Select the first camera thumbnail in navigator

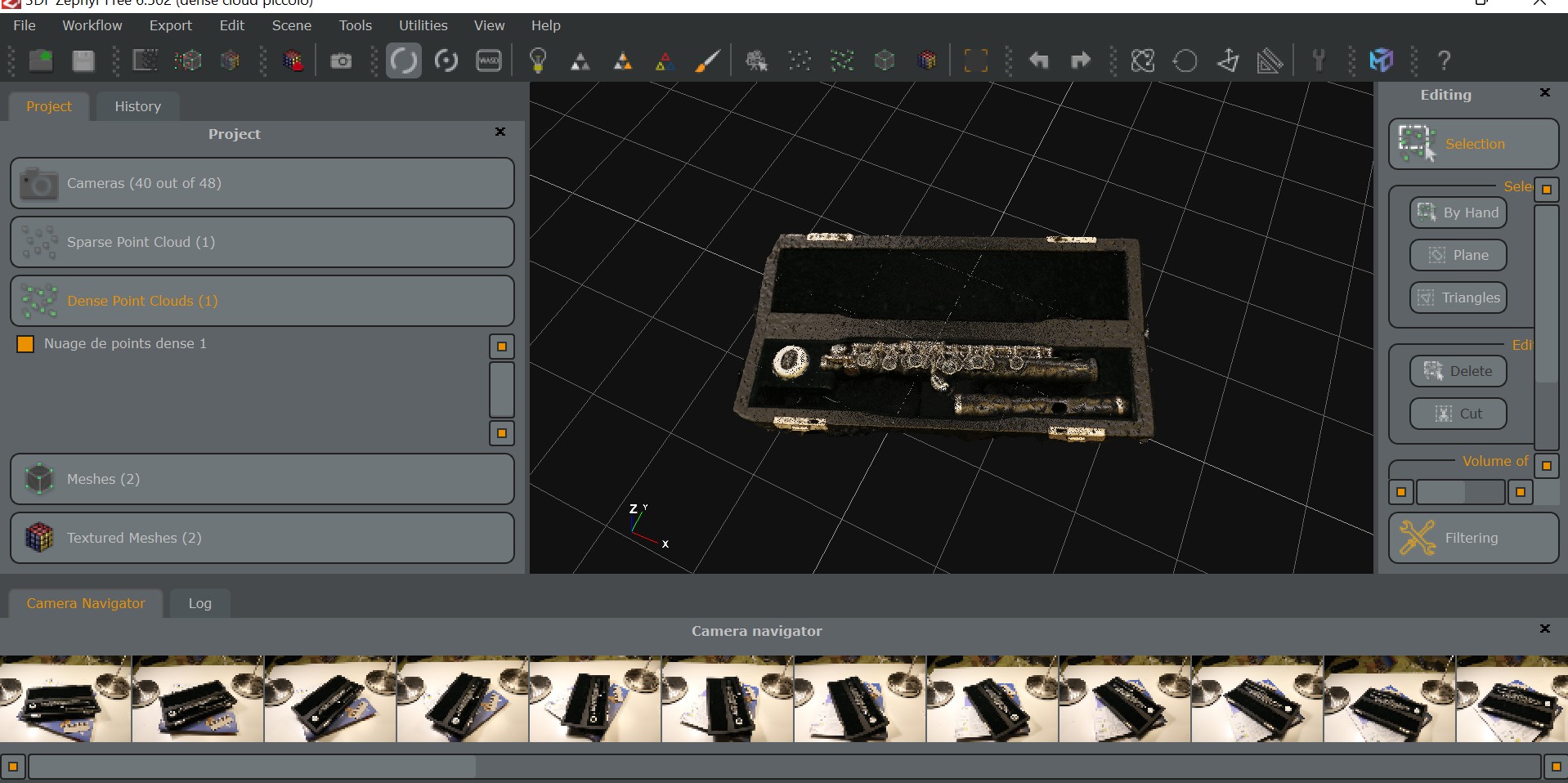pos(65,699)
